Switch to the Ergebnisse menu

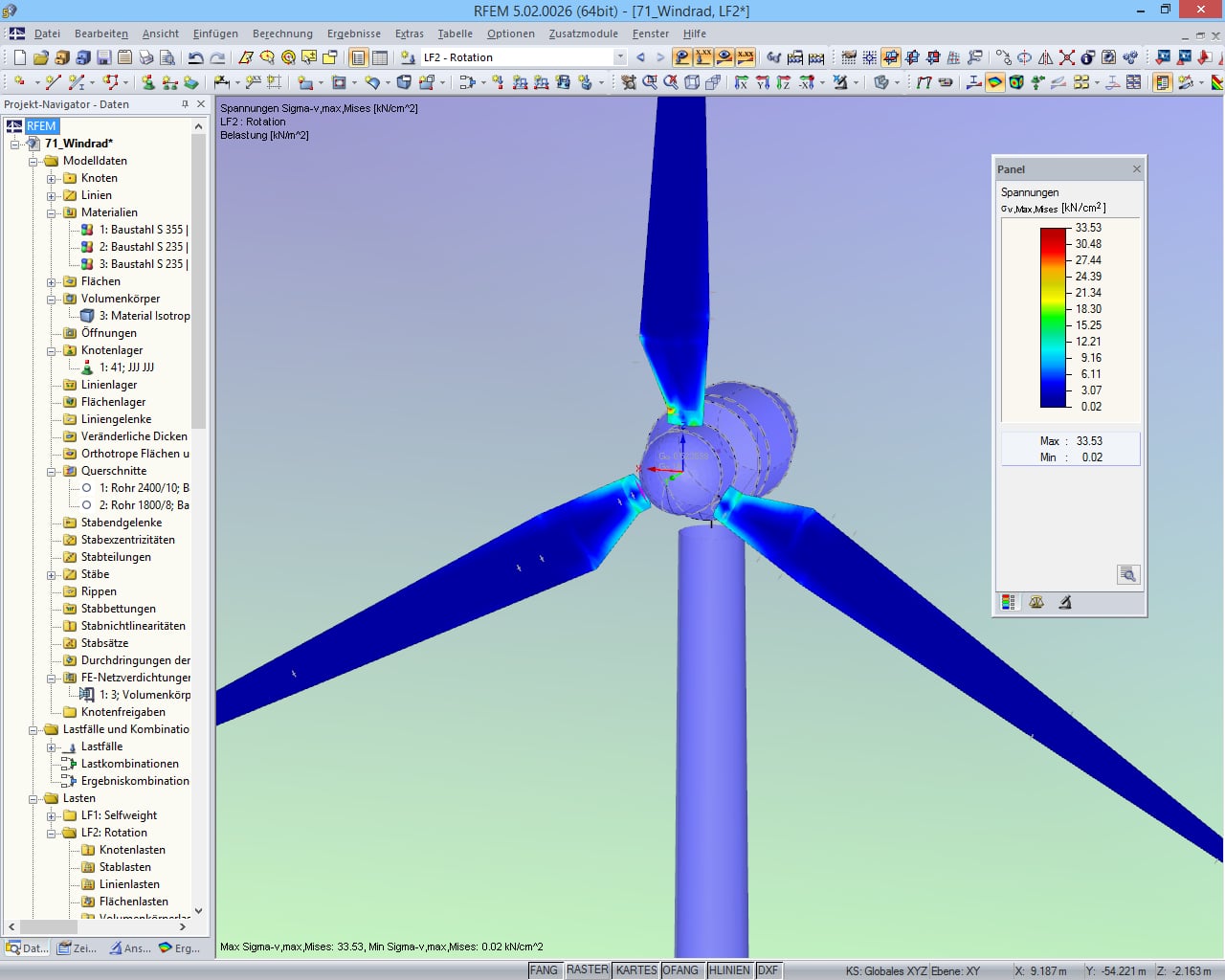point(354,32)
